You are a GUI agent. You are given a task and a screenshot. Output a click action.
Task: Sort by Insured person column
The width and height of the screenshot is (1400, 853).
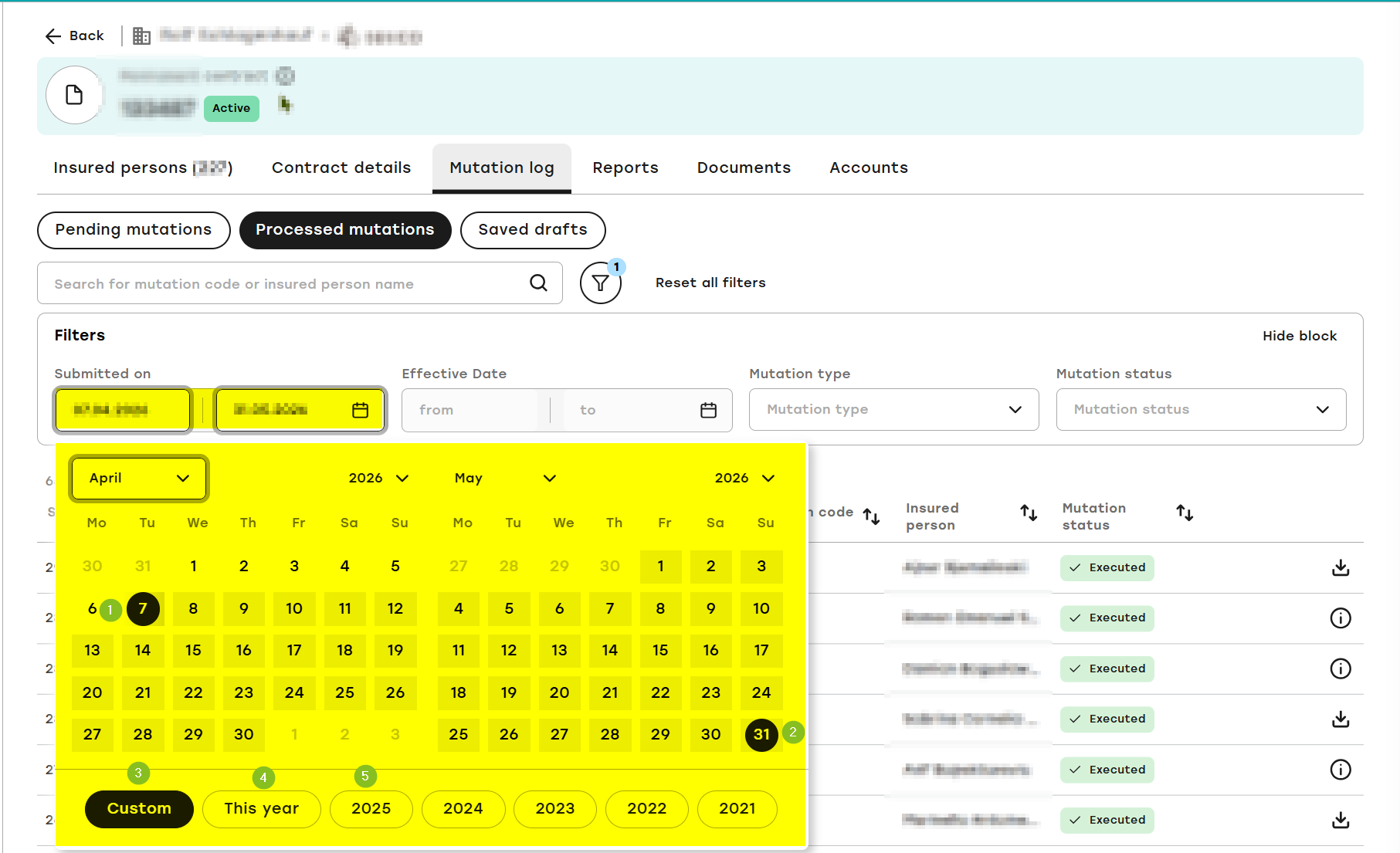click(1029, 513)
